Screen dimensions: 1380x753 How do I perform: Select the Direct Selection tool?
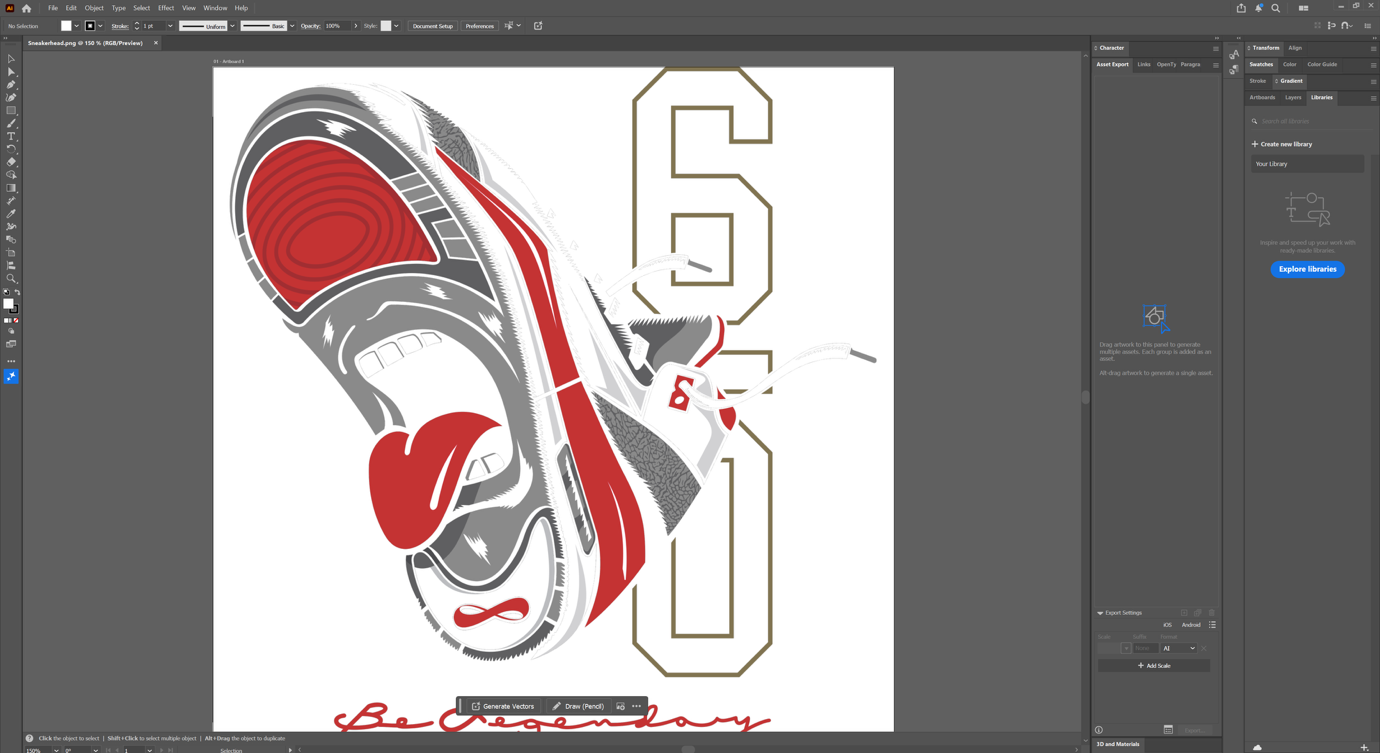click(x=11, y=72)
